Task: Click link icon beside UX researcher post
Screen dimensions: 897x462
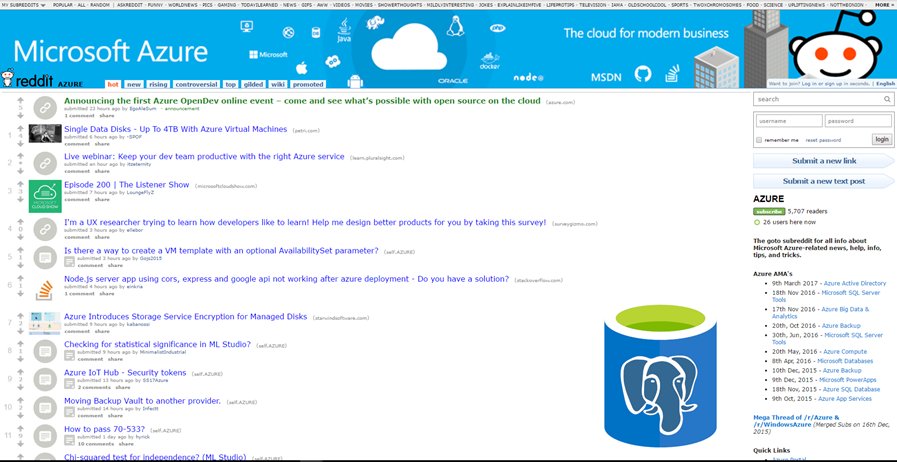Action: point(45,229)
